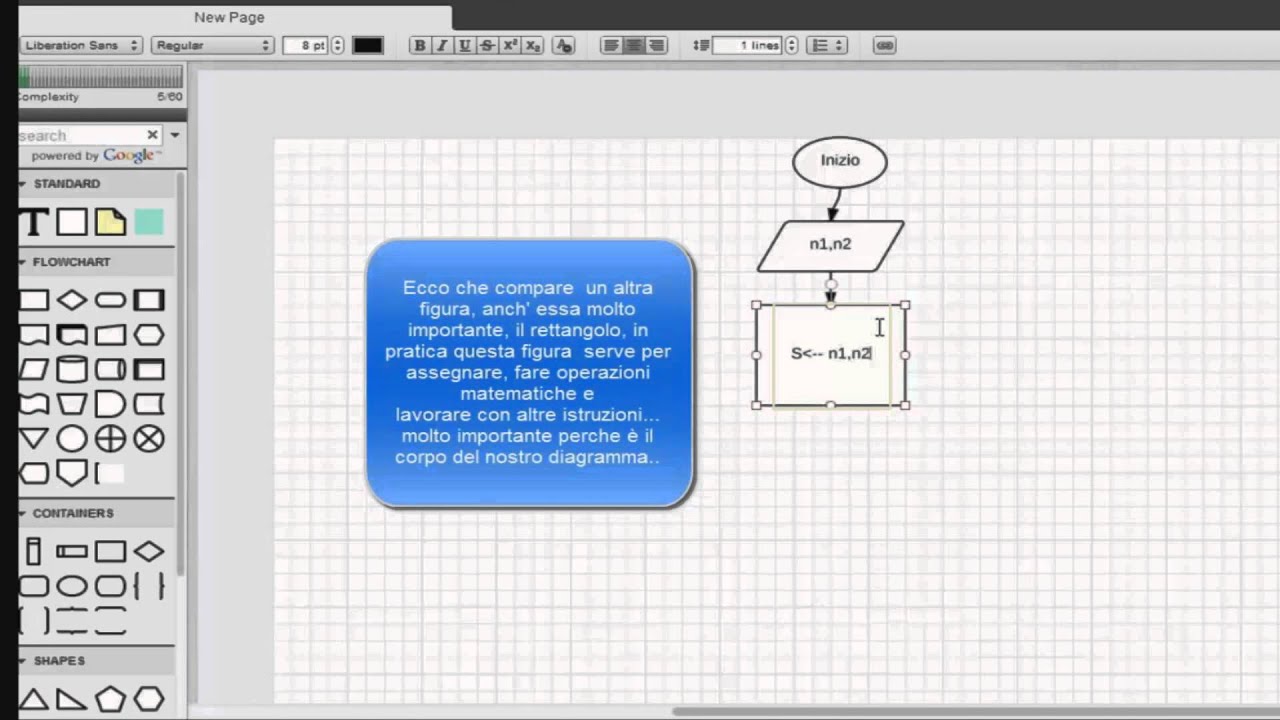Click the Complexity meter bar
This screenshot has width=1280, height=720.
[x=101, y=76]
